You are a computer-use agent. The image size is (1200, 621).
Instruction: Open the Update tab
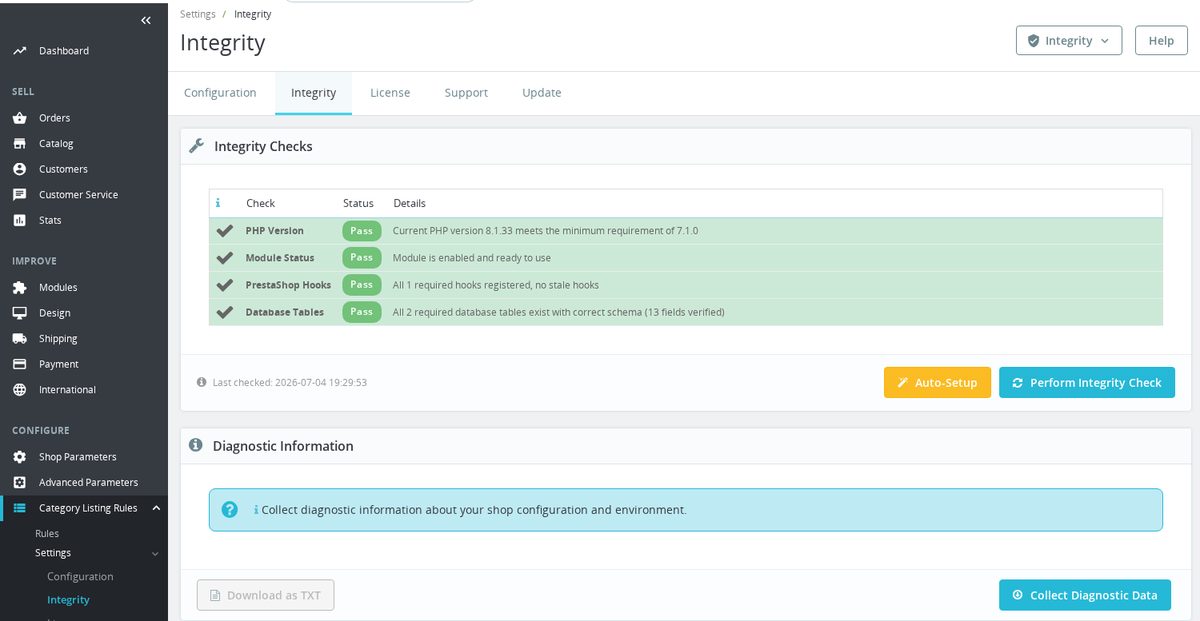click(542, 92)
